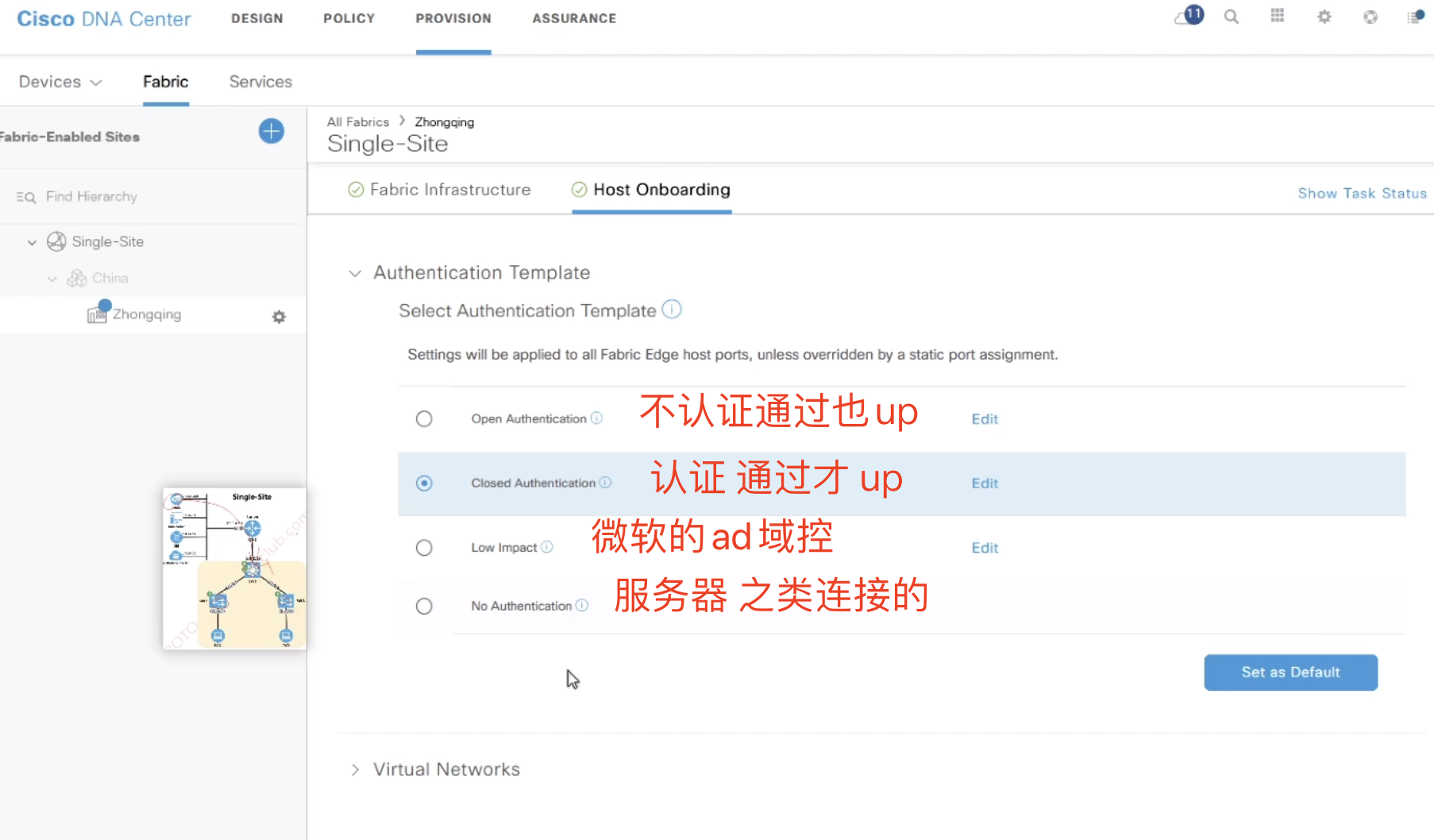
Task: Show info icon next to No Authentication
Action: point(582,605)
